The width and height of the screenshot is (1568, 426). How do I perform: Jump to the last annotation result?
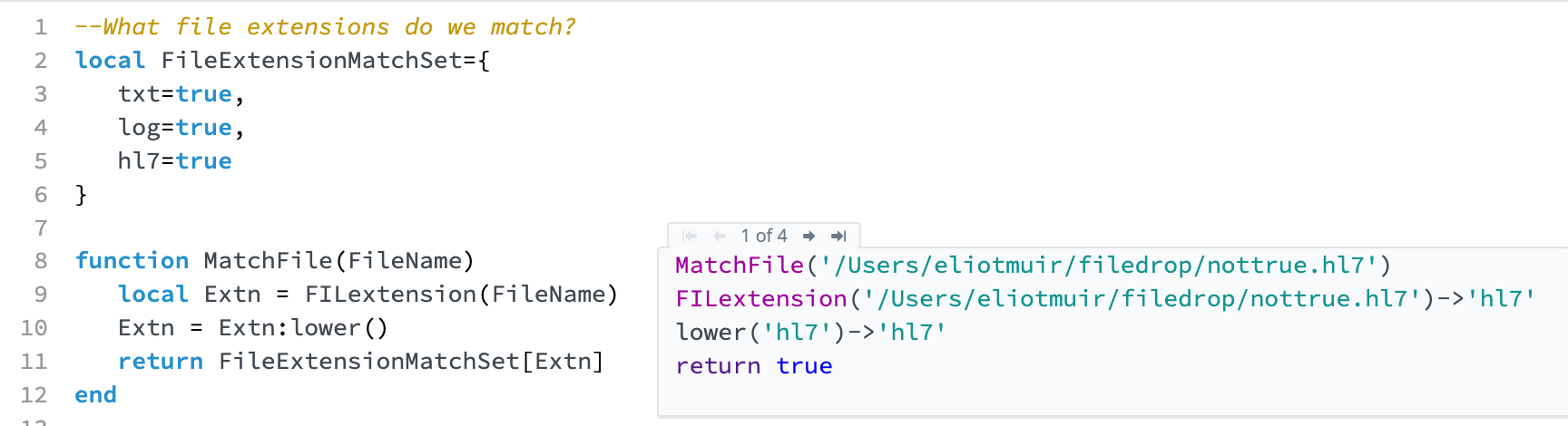(838, 236)
